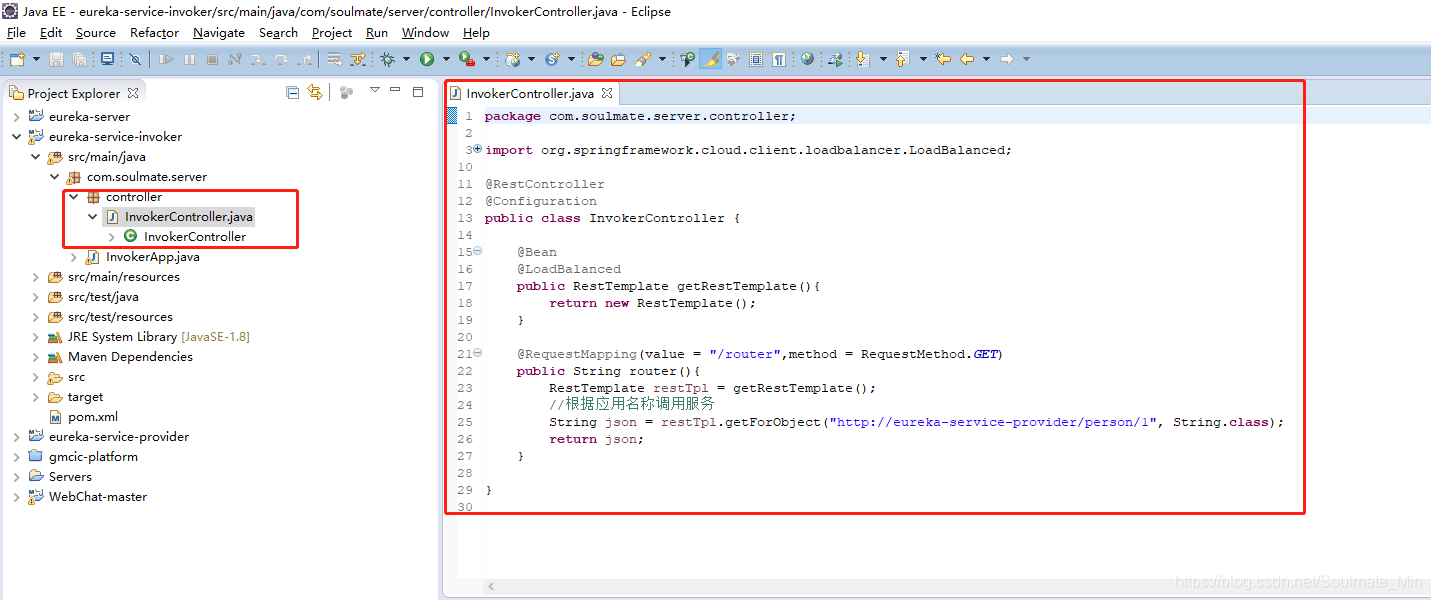Open the Navigate menu
Image resolution: width=1431 pixels, height=600 pixels.
coord(219,33)
